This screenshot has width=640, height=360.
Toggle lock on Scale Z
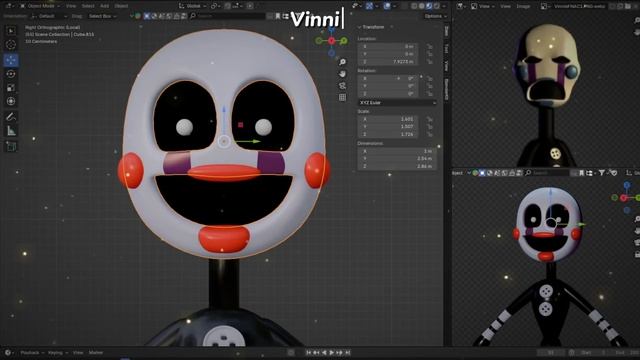(x=430, y=134)
